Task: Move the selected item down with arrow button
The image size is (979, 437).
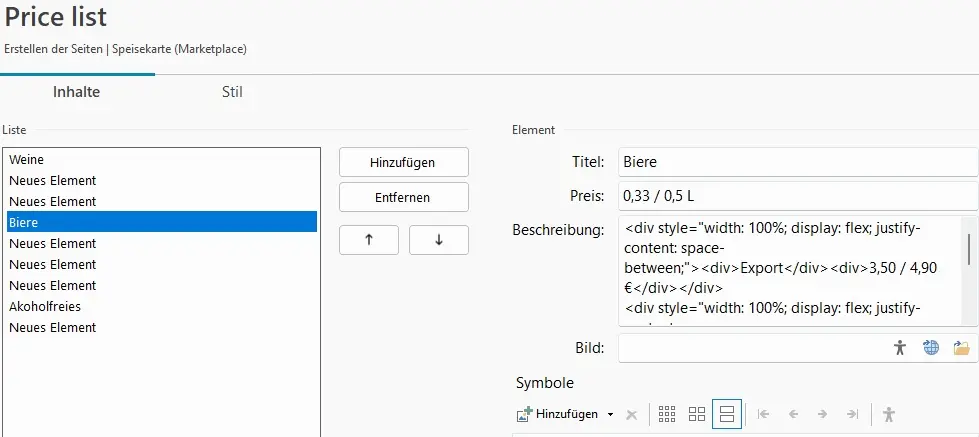Action: tap(438, 240)
